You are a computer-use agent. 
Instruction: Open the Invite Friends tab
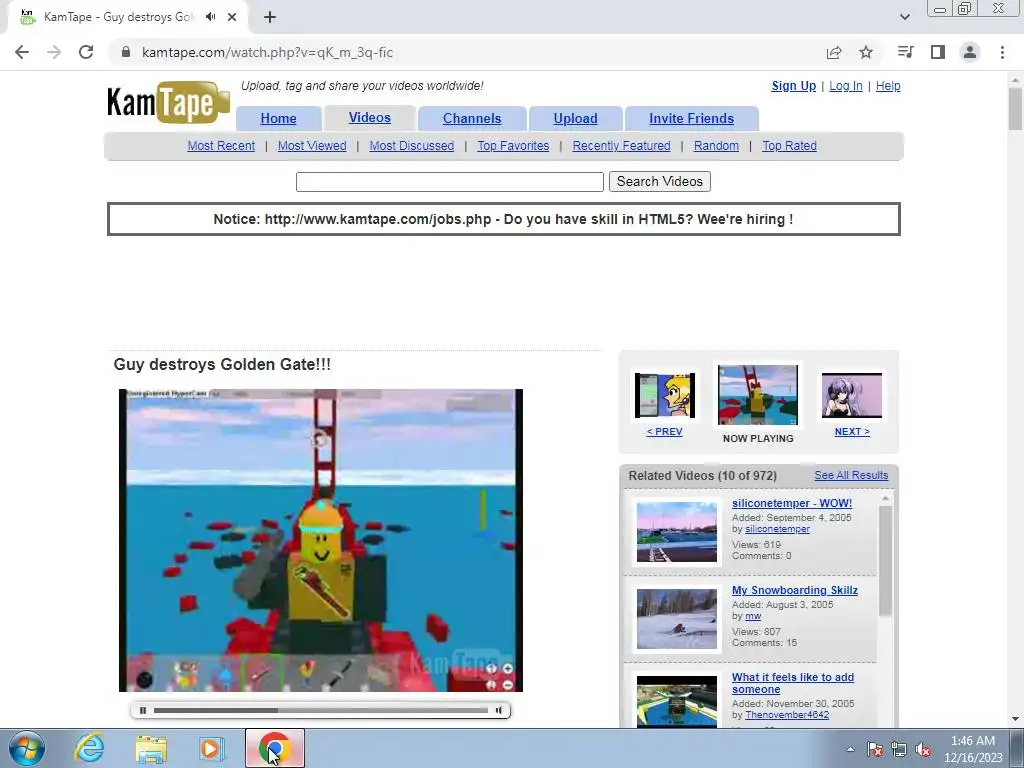pyautogui.click(x=692, y=118)
